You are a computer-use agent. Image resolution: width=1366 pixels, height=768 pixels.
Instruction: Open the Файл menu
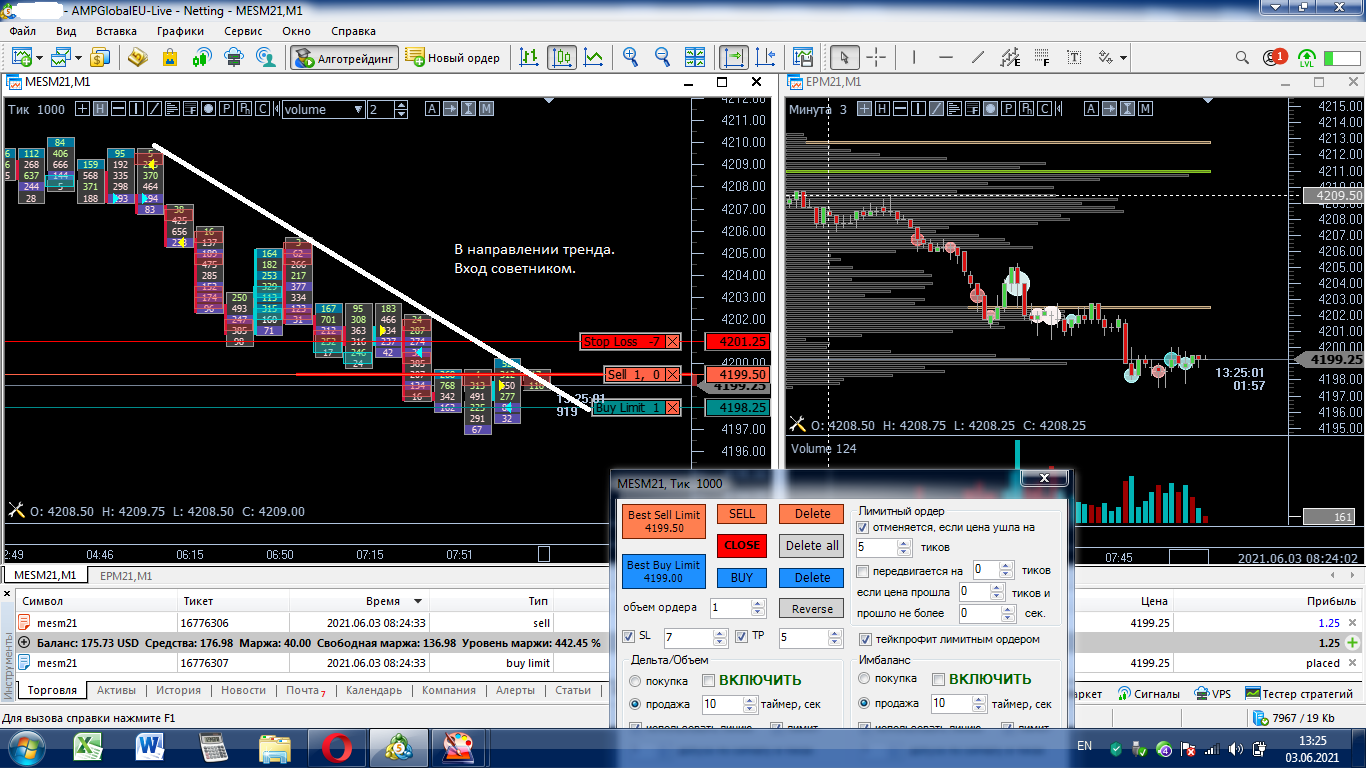coord(22,31)
